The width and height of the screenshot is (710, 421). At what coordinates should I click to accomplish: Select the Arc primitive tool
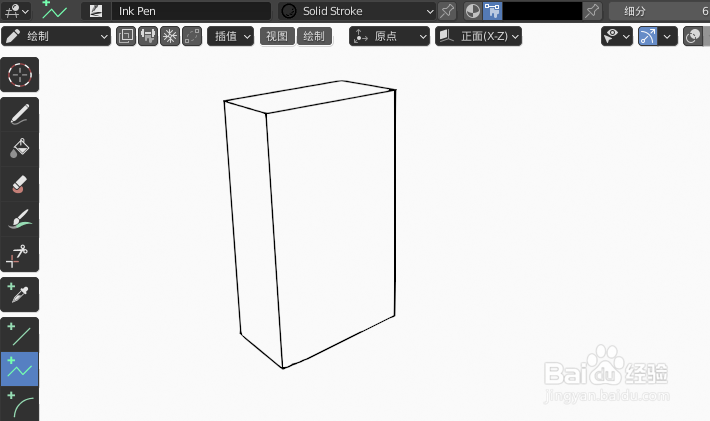19,404
